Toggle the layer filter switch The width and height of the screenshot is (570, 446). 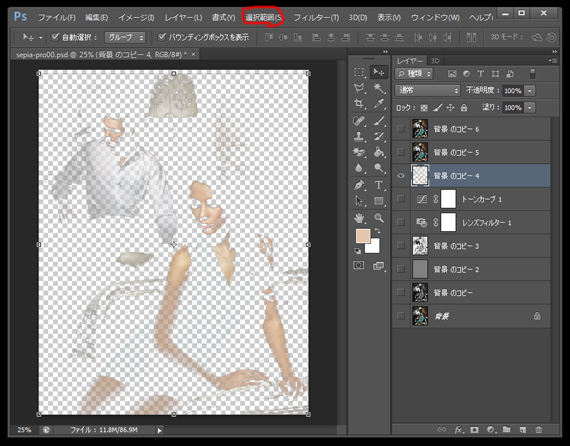click(532, 74)
